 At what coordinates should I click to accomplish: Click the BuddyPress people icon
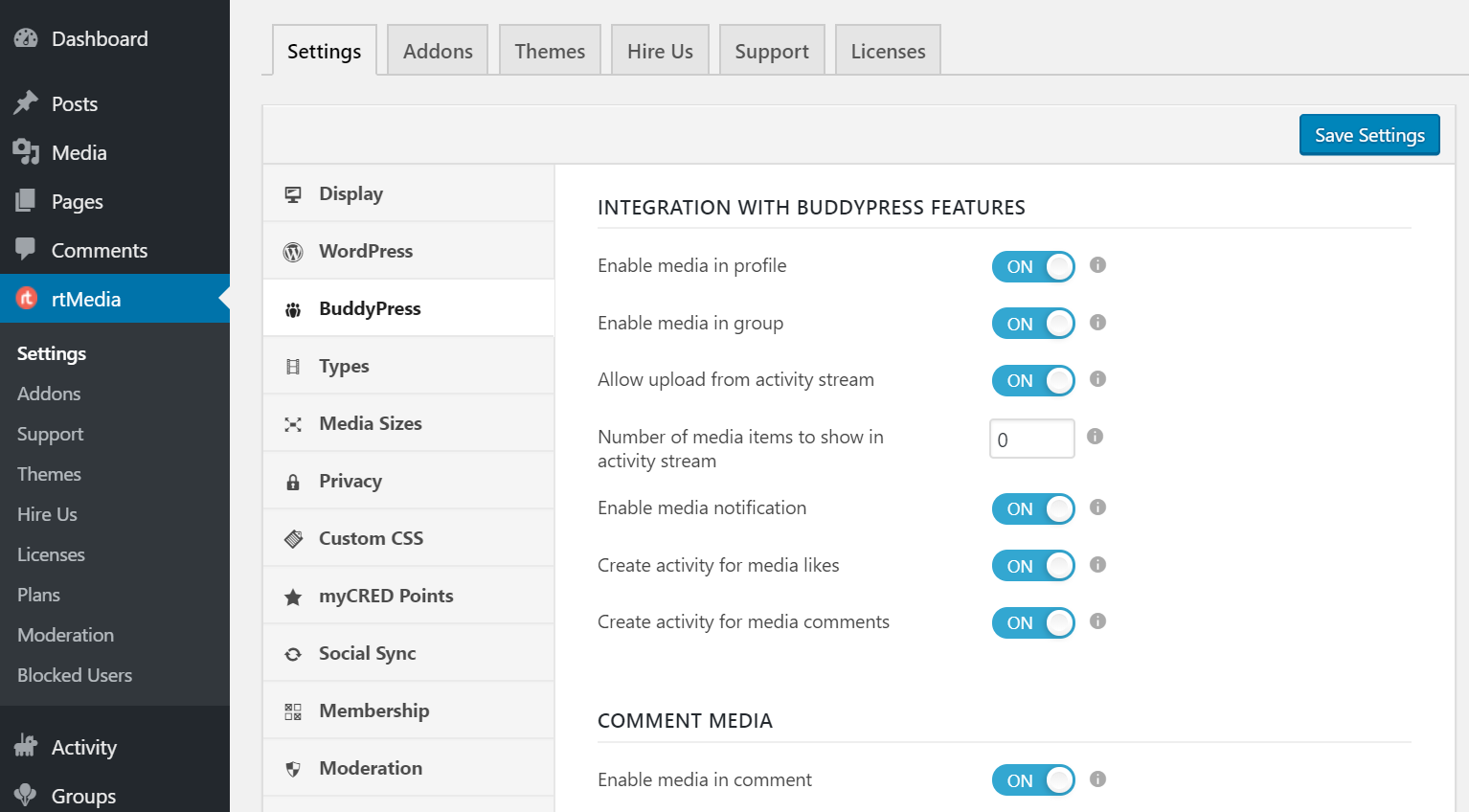point(292,308)
